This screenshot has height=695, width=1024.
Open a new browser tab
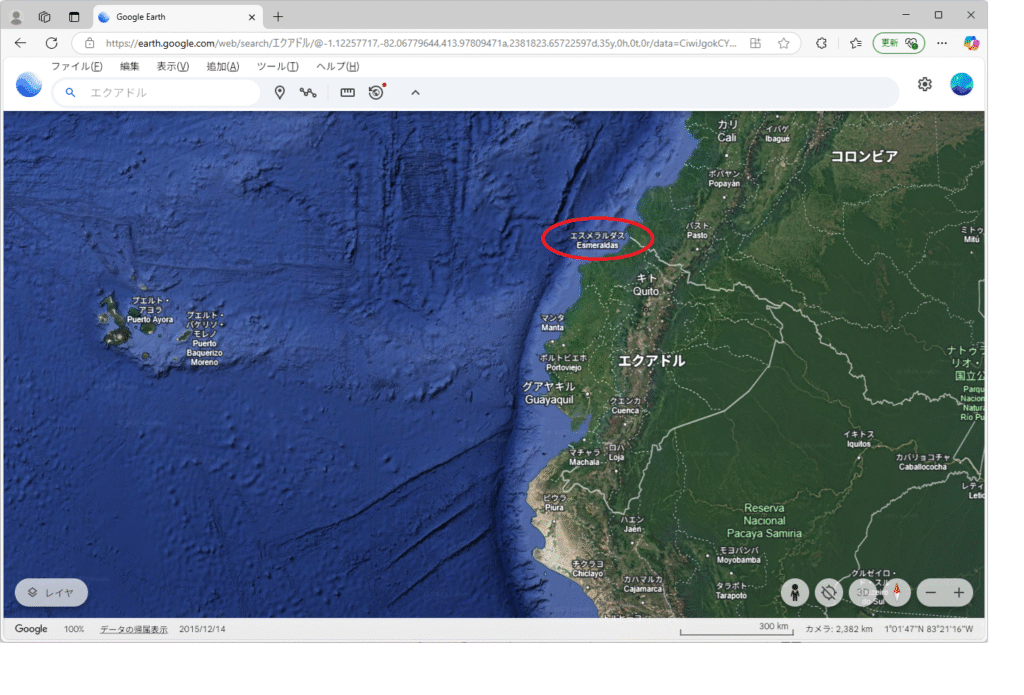tap(278, 17)
